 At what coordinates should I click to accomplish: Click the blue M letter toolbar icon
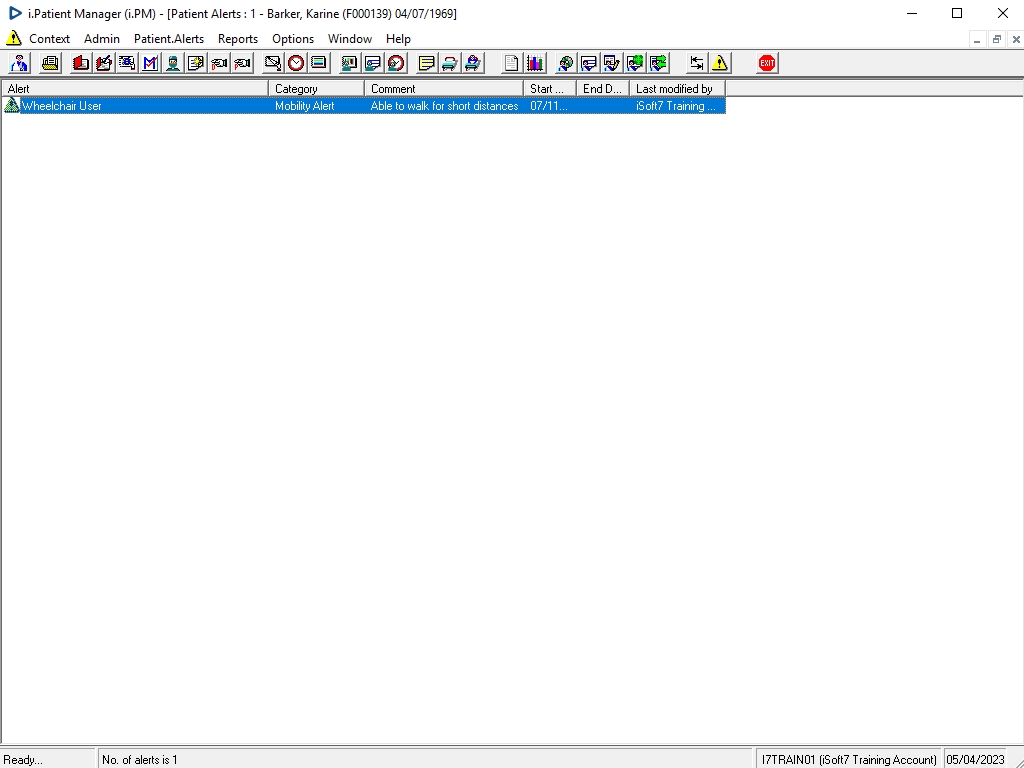(x=150, y=63)
